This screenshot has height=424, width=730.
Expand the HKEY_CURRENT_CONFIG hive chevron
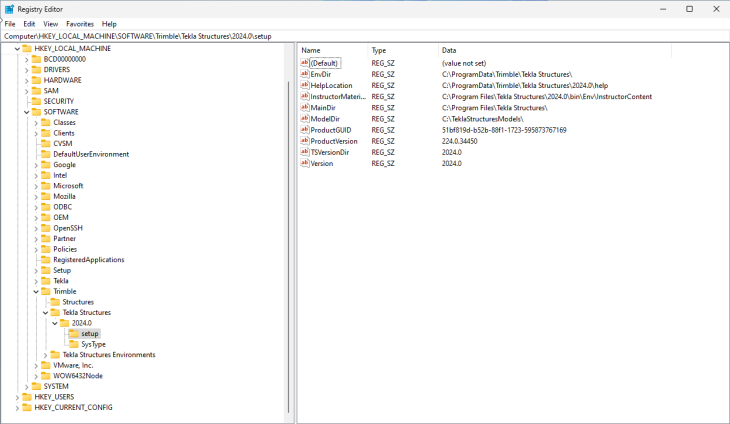pyautogui.click(x=17, y=408)
